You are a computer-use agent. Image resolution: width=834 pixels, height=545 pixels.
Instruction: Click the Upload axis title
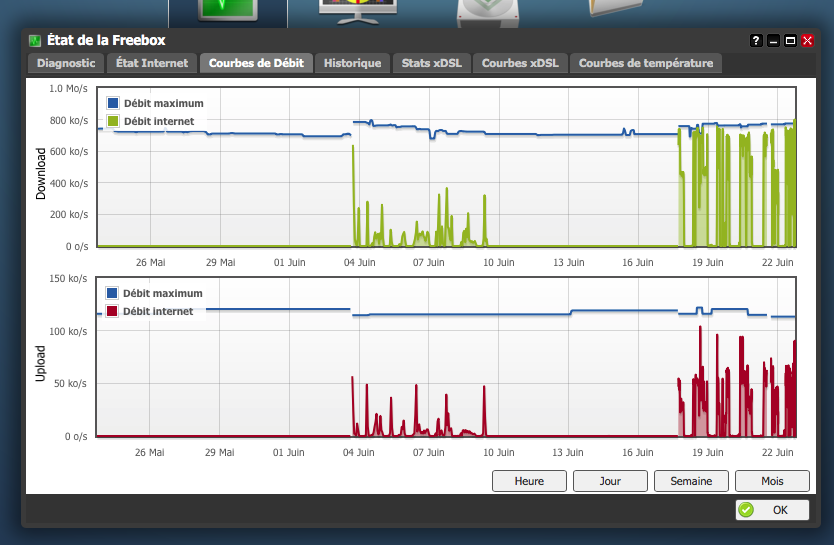(40, 363)
